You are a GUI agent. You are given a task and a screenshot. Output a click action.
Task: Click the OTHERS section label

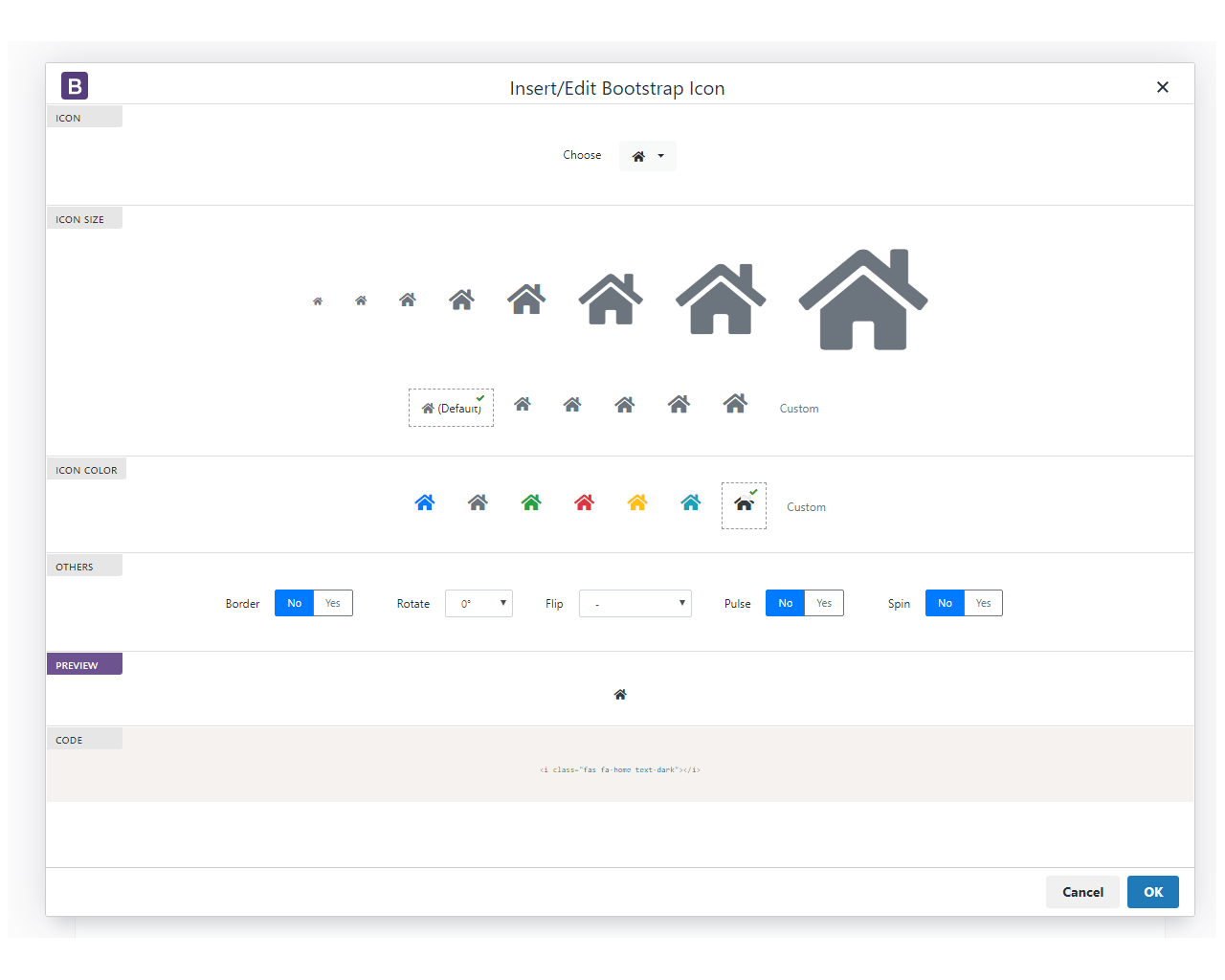(84, 566)
